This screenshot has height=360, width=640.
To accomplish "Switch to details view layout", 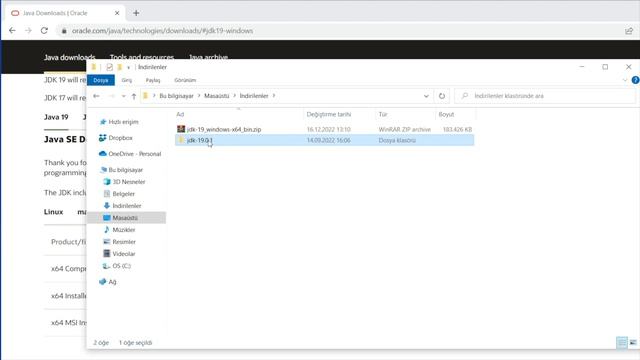I will (622, 342).
